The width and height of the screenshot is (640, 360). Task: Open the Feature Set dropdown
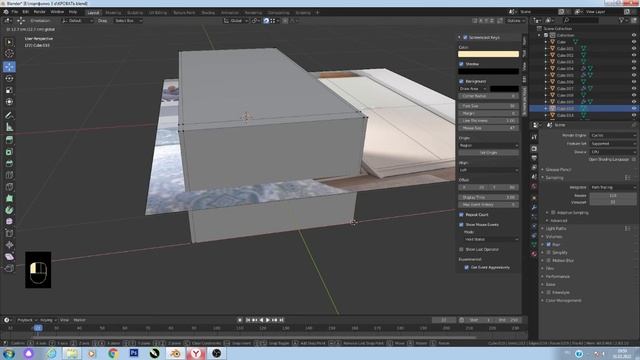[613, 144]
